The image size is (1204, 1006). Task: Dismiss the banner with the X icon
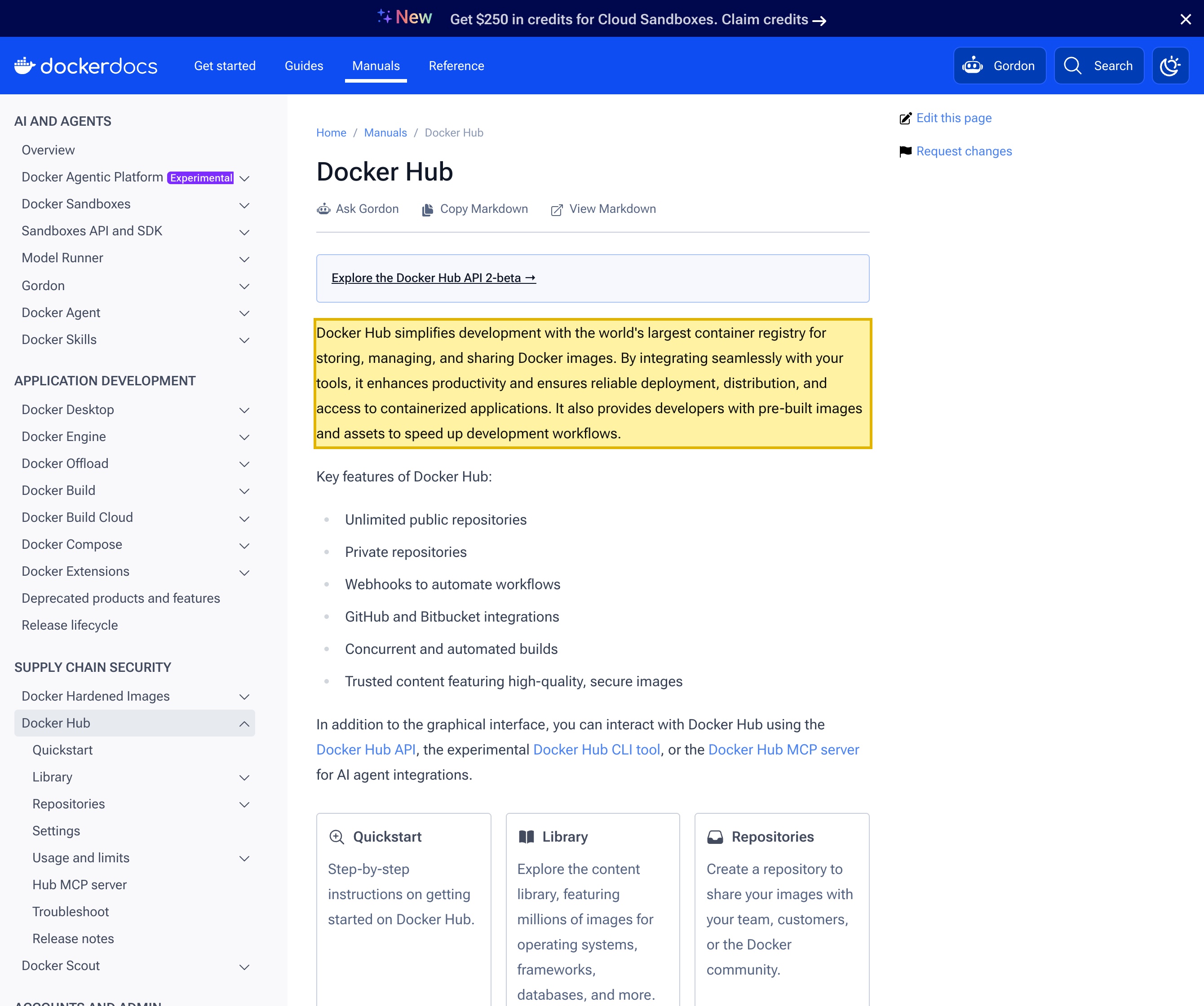[x=1186, y=19]
